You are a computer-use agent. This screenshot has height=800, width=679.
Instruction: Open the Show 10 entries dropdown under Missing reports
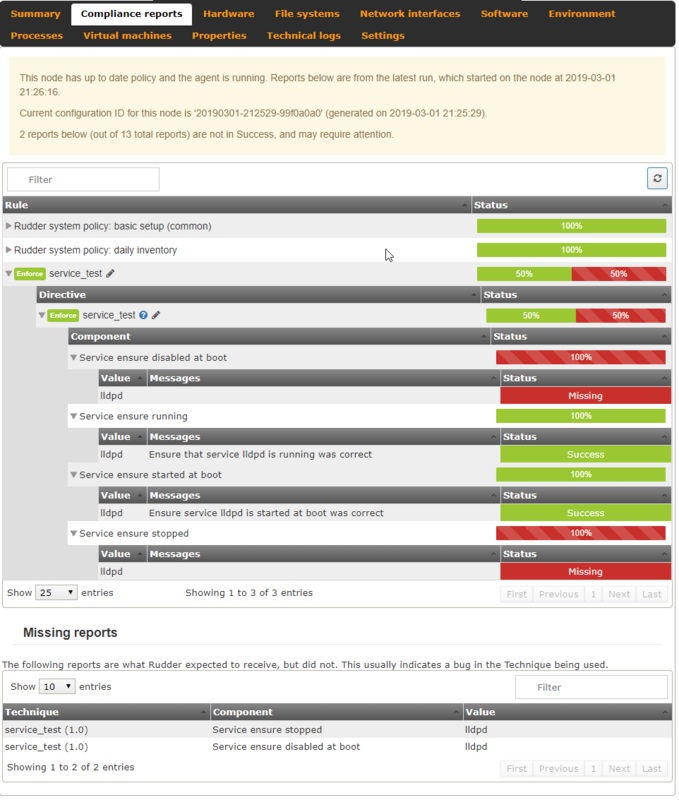57,689
